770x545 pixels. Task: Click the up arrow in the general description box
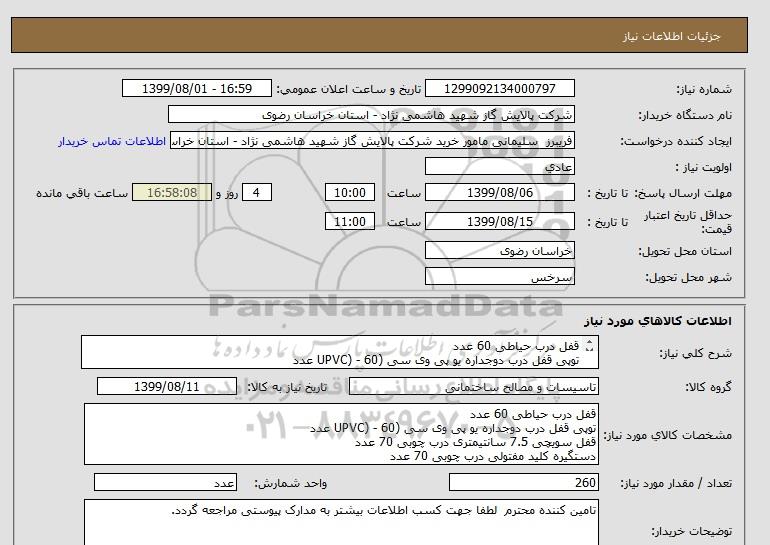587,343
